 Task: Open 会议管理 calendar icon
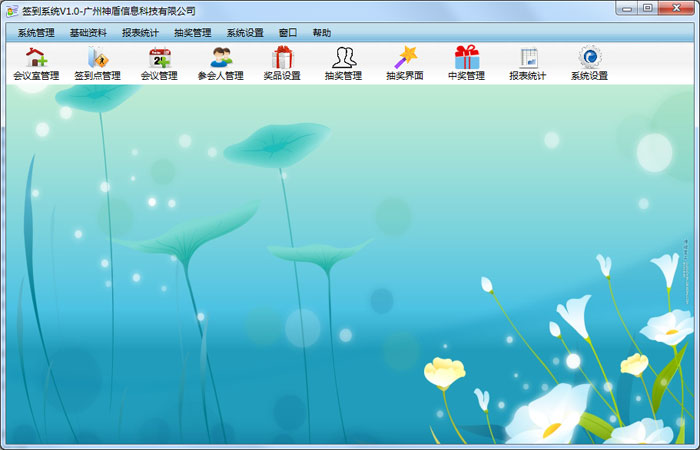(x=159, y=58)
